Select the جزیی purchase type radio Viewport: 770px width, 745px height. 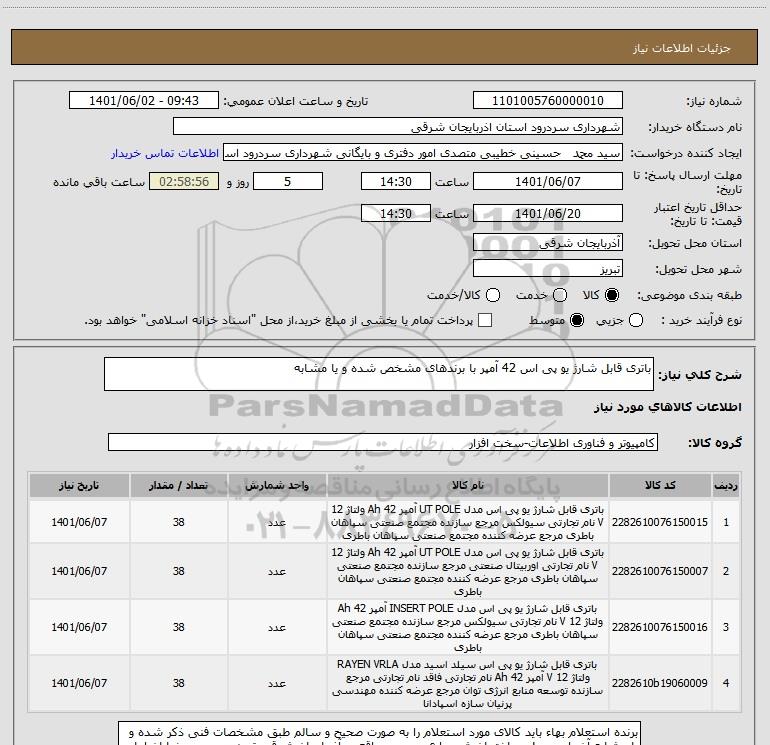pos(636,320)
